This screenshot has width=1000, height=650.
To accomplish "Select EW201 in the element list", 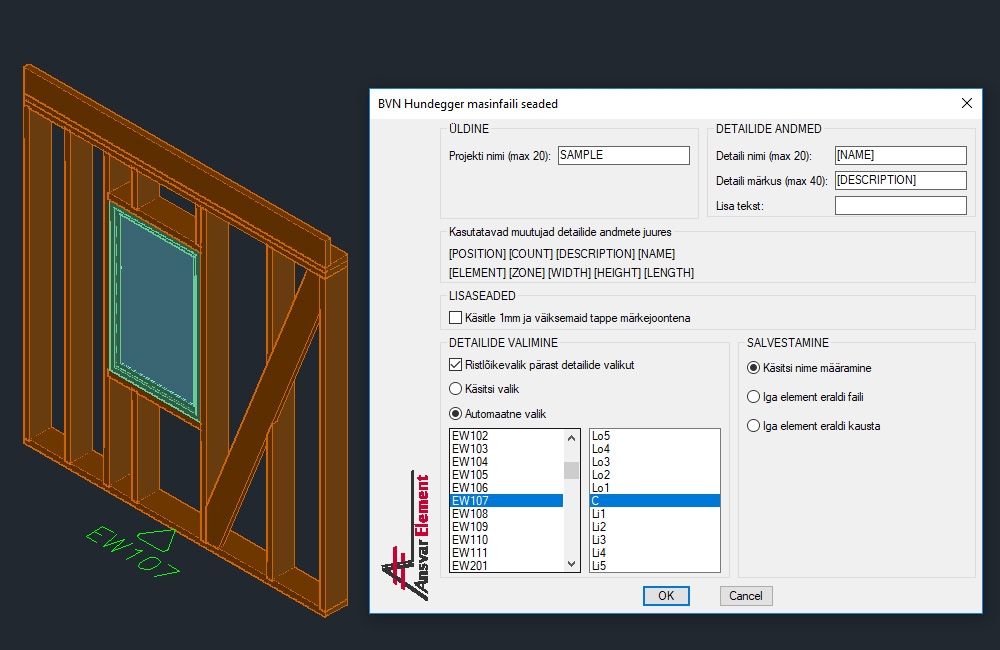I will pyautogui.click(x=506, y=565).
